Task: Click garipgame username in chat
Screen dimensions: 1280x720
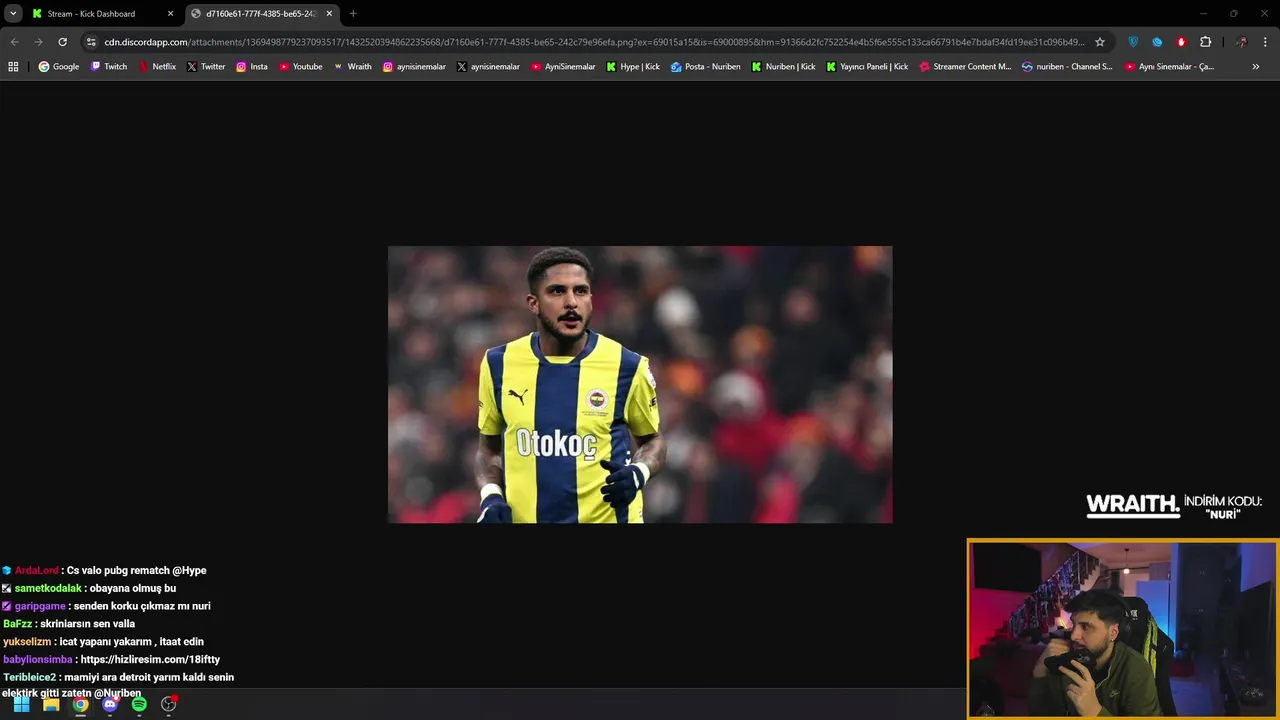Action: (x=40, y=606)
